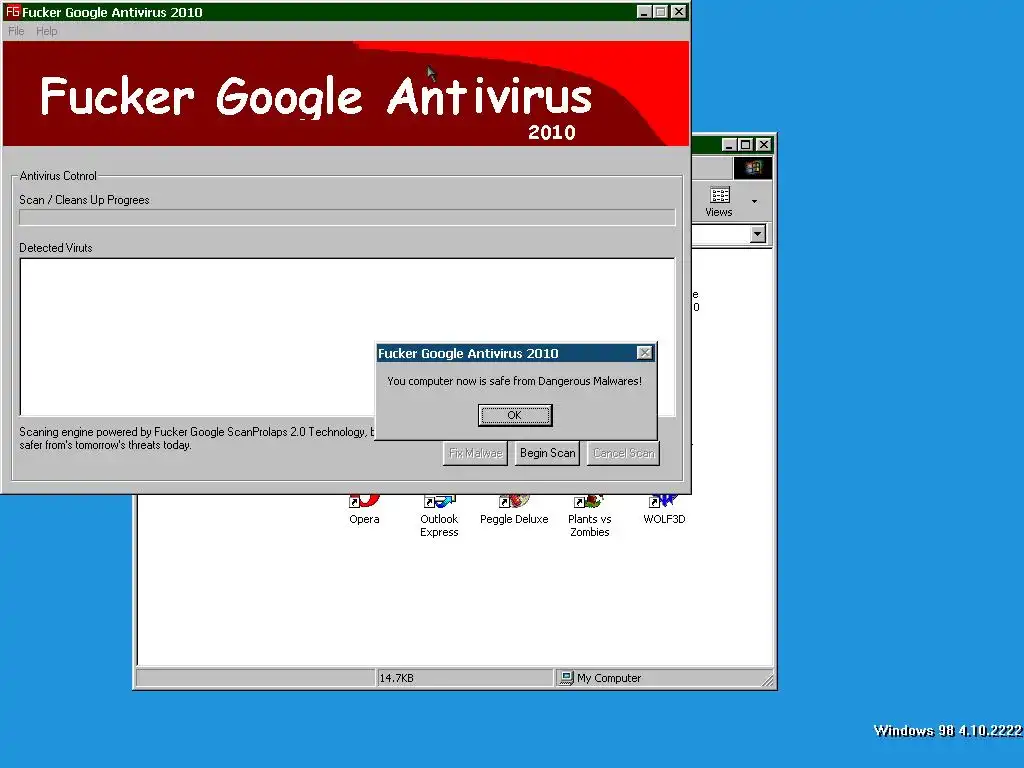Expand the address bar dropdown in Explorer window

758,234
